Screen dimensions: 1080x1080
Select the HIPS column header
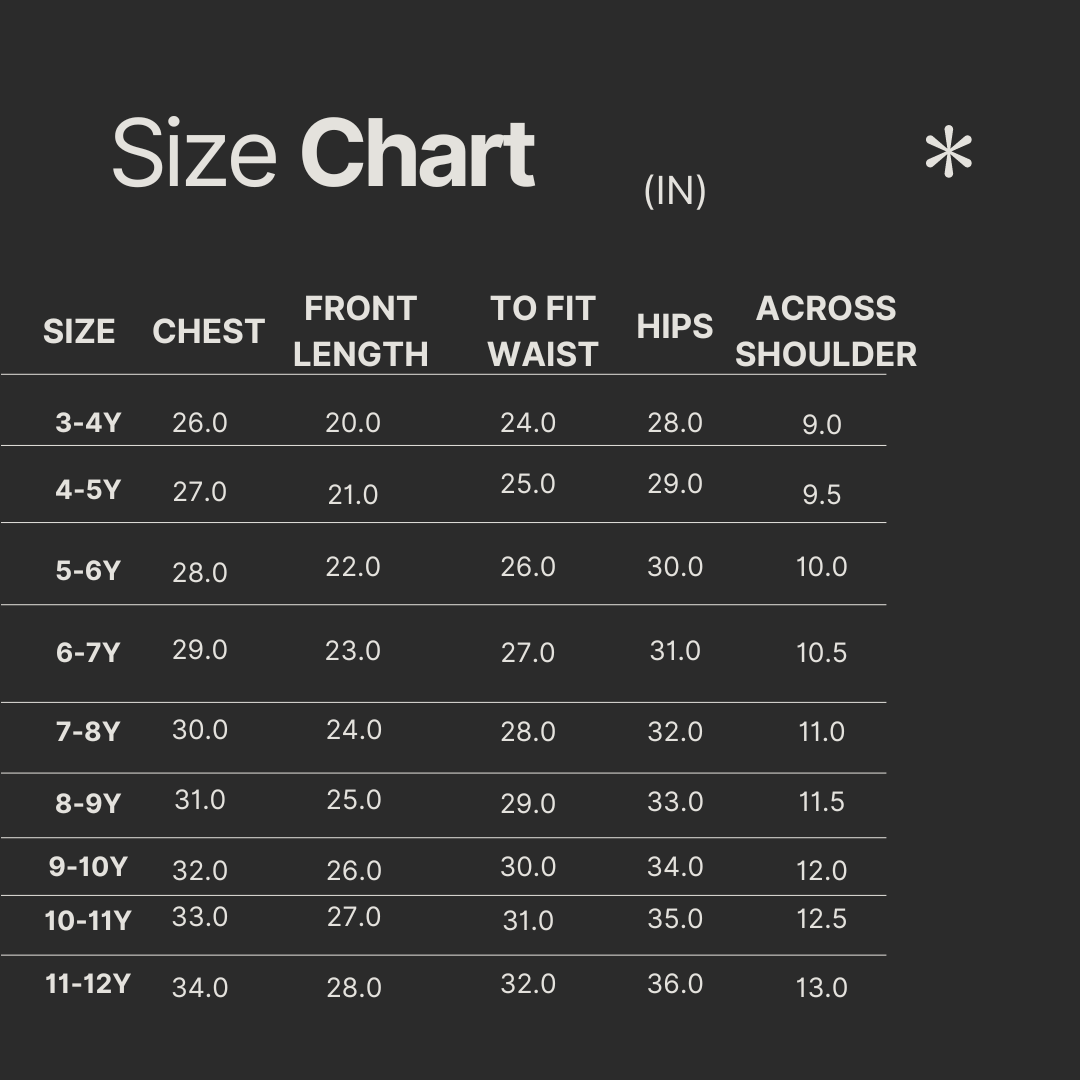click(675, 327)
